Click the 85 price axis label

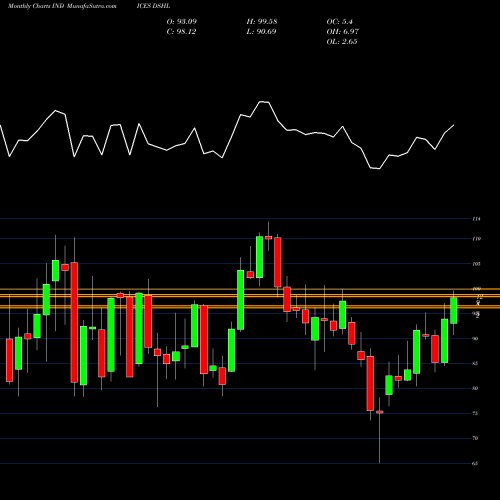click(x=475, y=363)
